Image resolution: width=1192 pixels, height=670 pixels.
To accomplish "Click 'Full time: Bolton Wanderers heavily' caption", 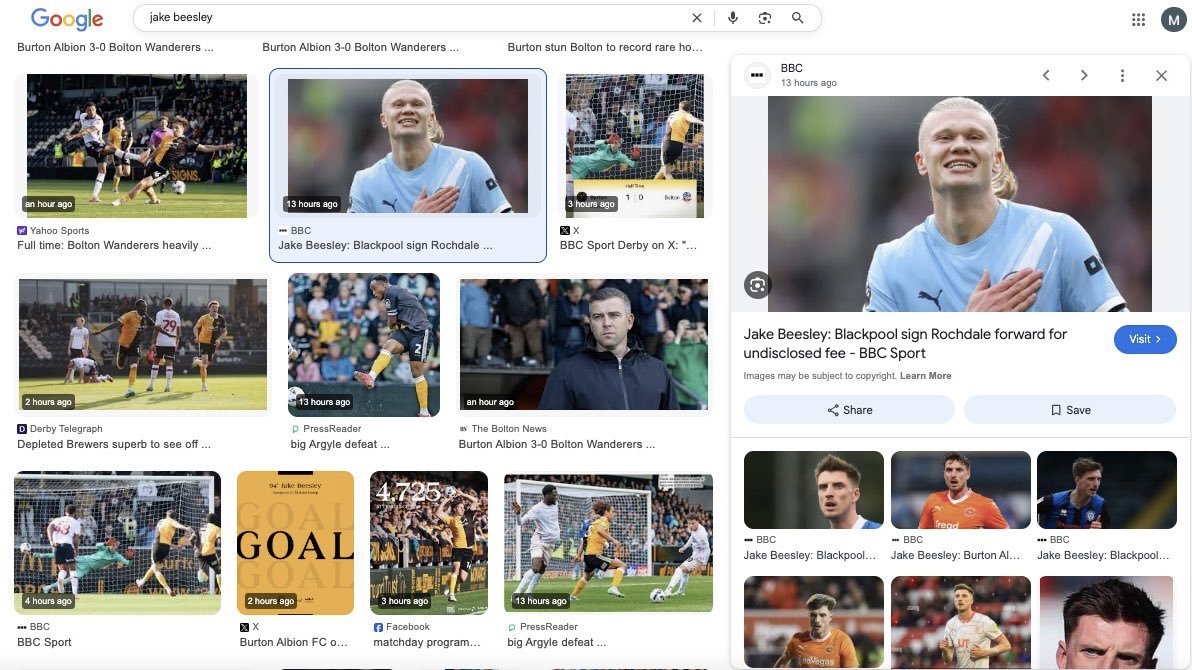I will 114,245.
